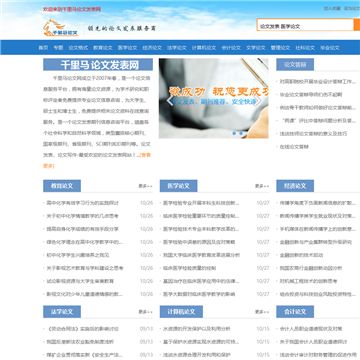The image size is (360, 360).
Task: Go to 计算机论文 in the navigation bar
Action: (x=204, y=48)
